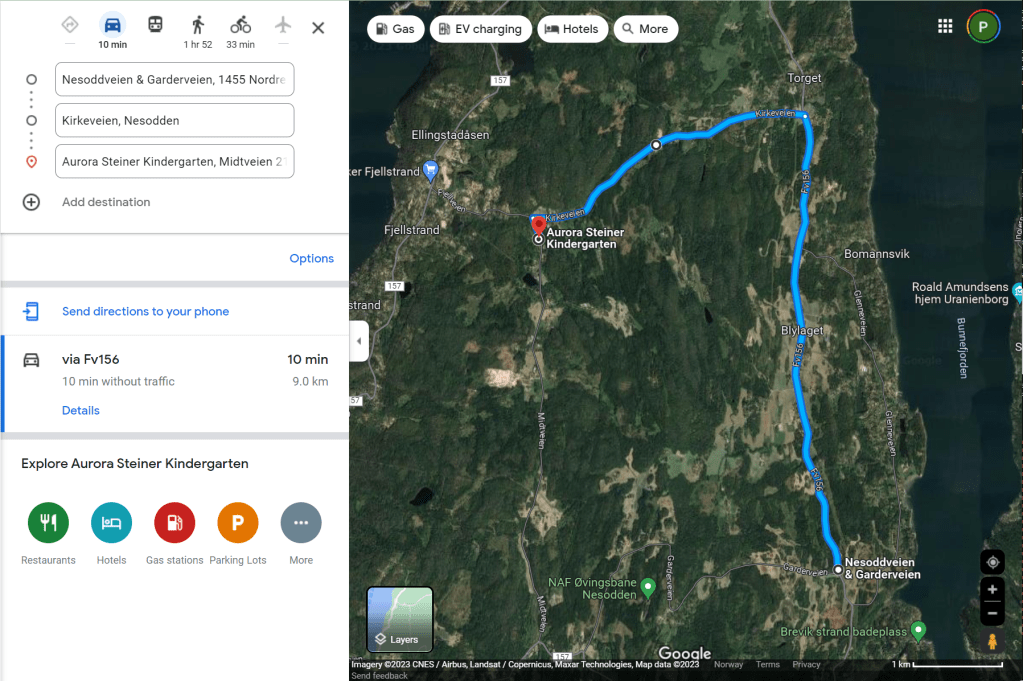Open Send directions to your phone
The height and width of the screenshot is (681, 1023).
(145, 311)
